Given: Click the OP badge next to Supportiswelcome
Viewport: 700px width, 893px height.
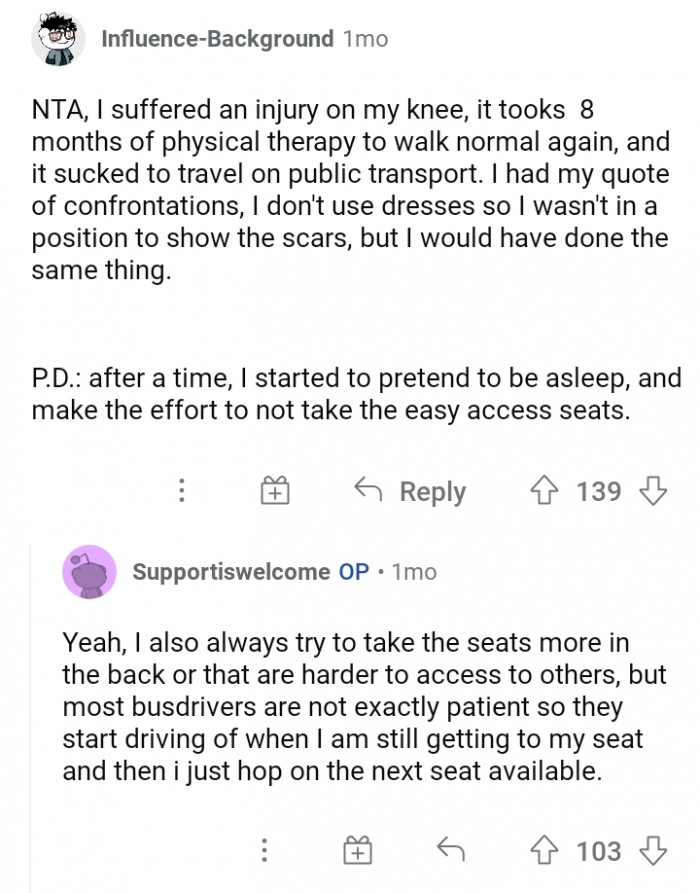Looking at the screenshot, I should coord(354,572).
